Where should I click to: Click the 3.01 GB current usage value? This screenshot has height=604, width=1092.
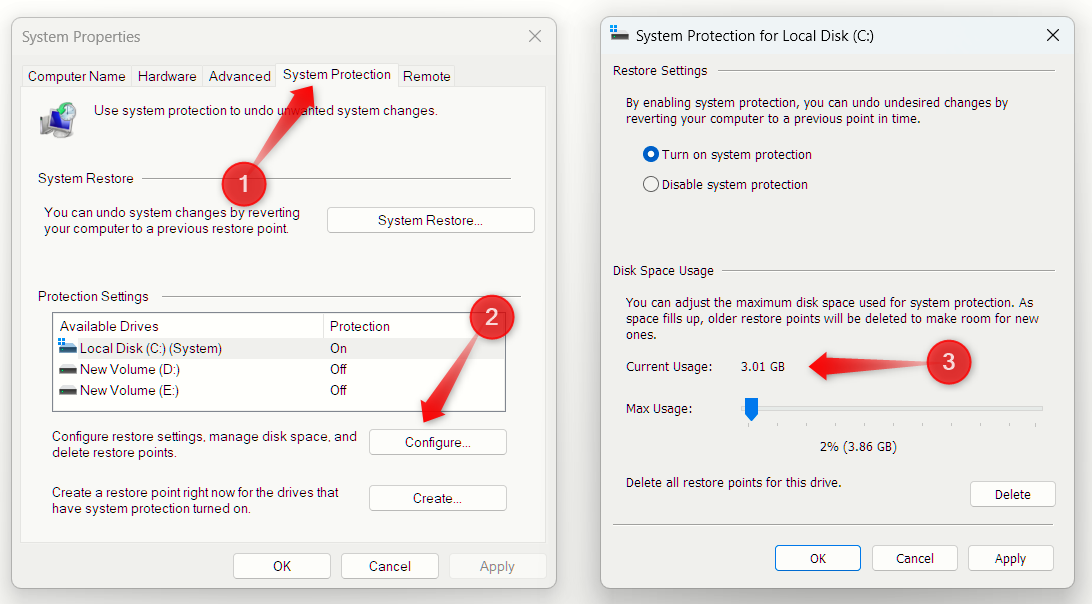tap(763, 366)
